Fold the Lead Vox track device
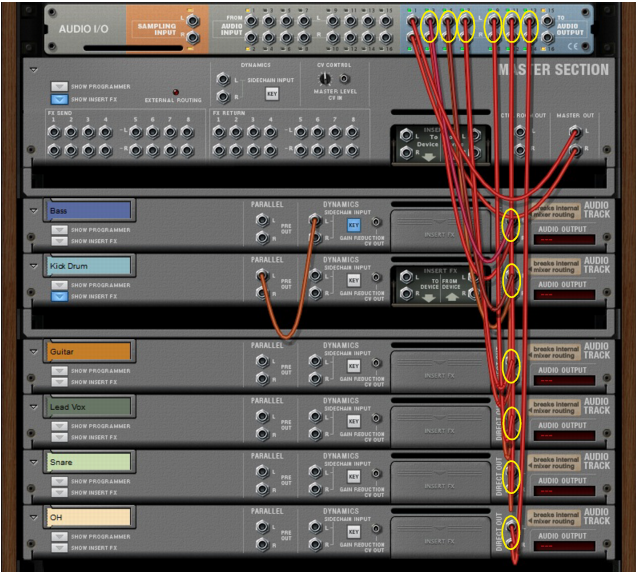 (34, 407)
